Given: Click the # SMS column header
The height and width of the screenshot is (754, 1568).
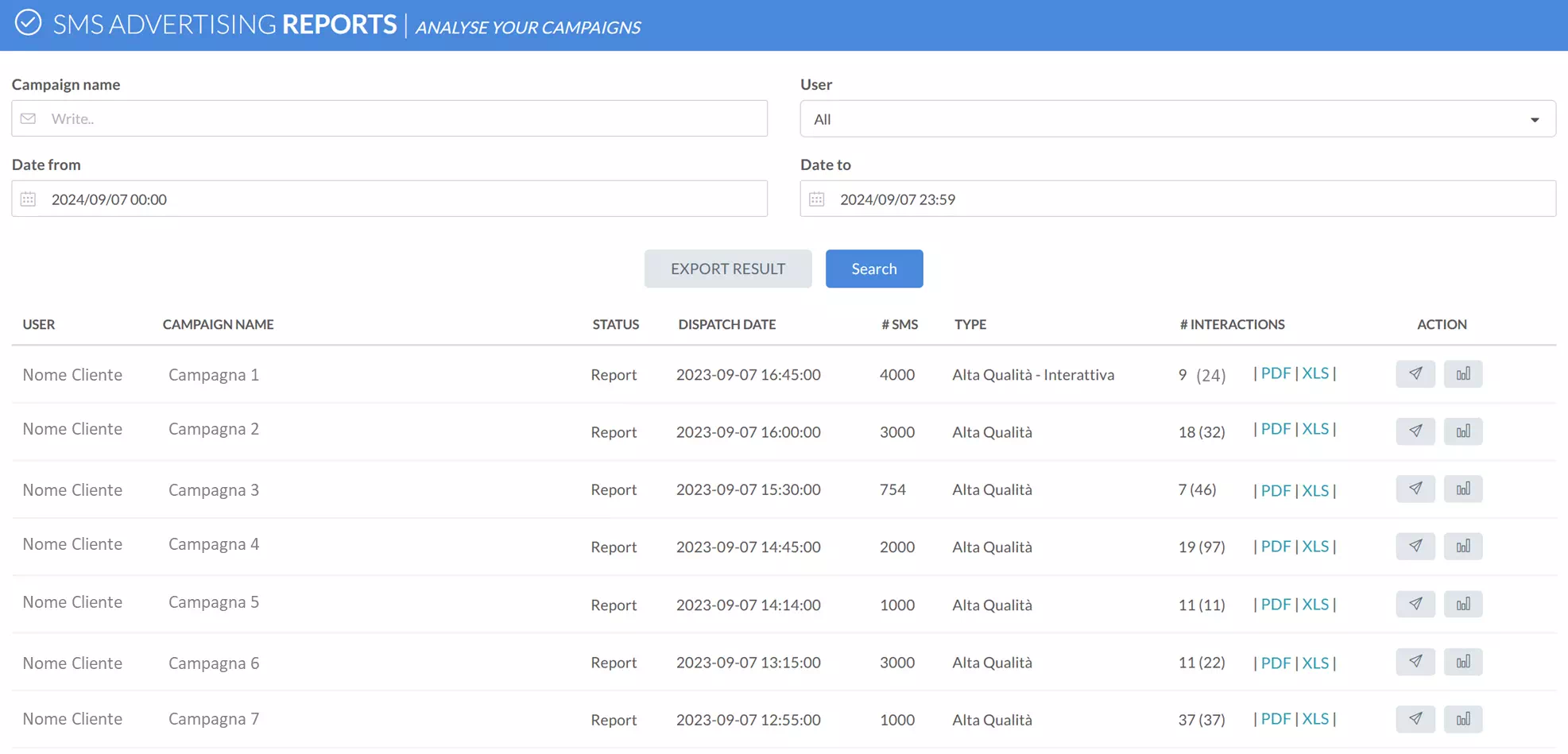Looking at the screenshot, I should point(900,324).
